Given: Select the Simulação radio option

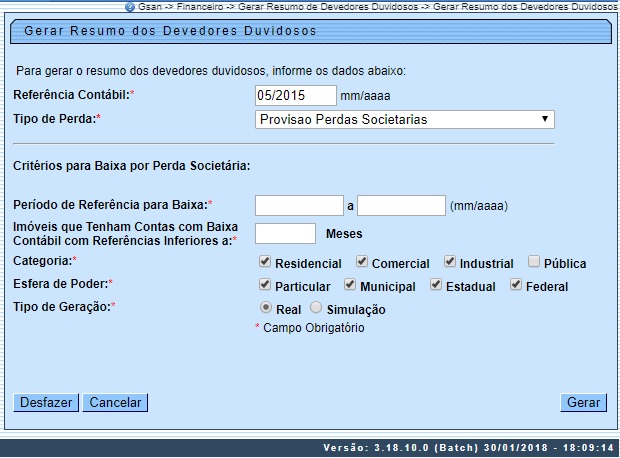Looking at the screenshot, I should pos(316,308).
